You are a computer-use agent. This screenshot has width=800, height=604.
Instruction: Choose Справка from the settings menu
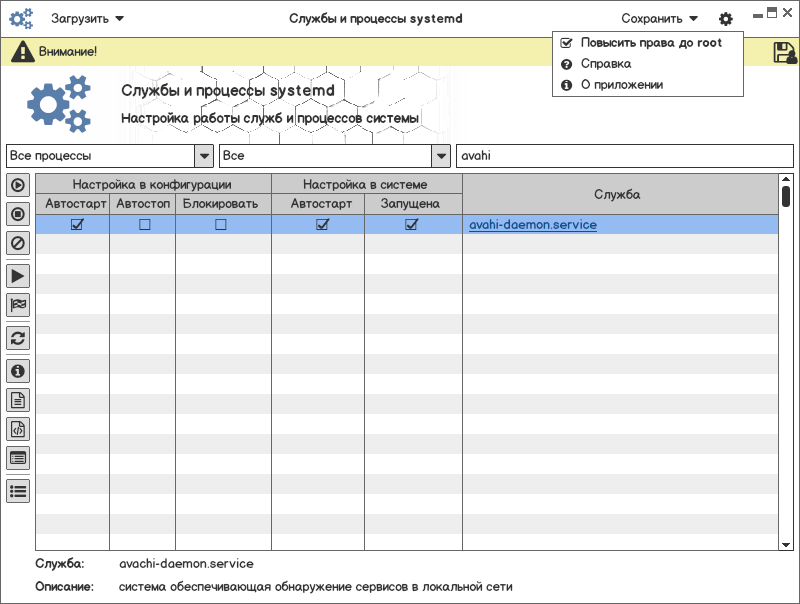(606, 64)
